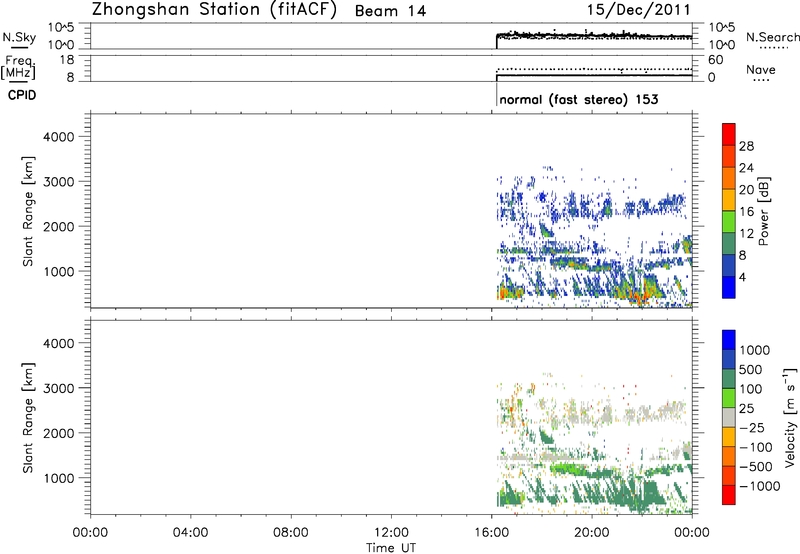Viewport: 800px width, 554px height.
Task: Click the date '15/Dec/2011'
Action: pos(638,10)
